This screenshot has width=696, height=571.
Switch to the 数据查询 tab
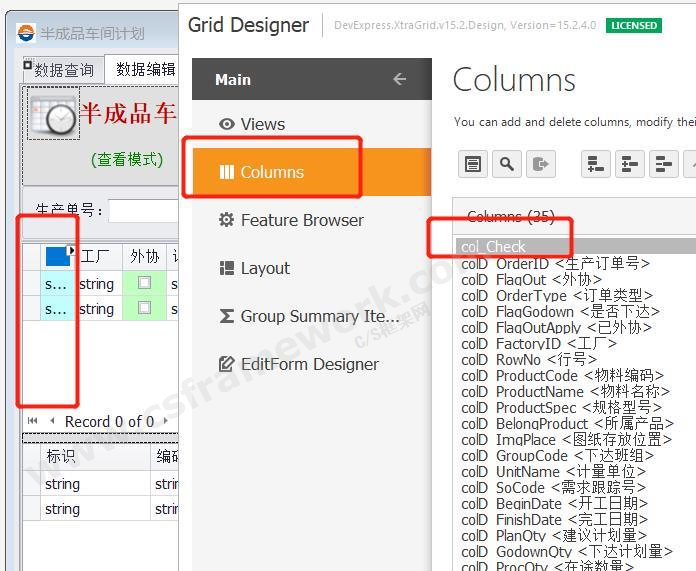point(63,70)
